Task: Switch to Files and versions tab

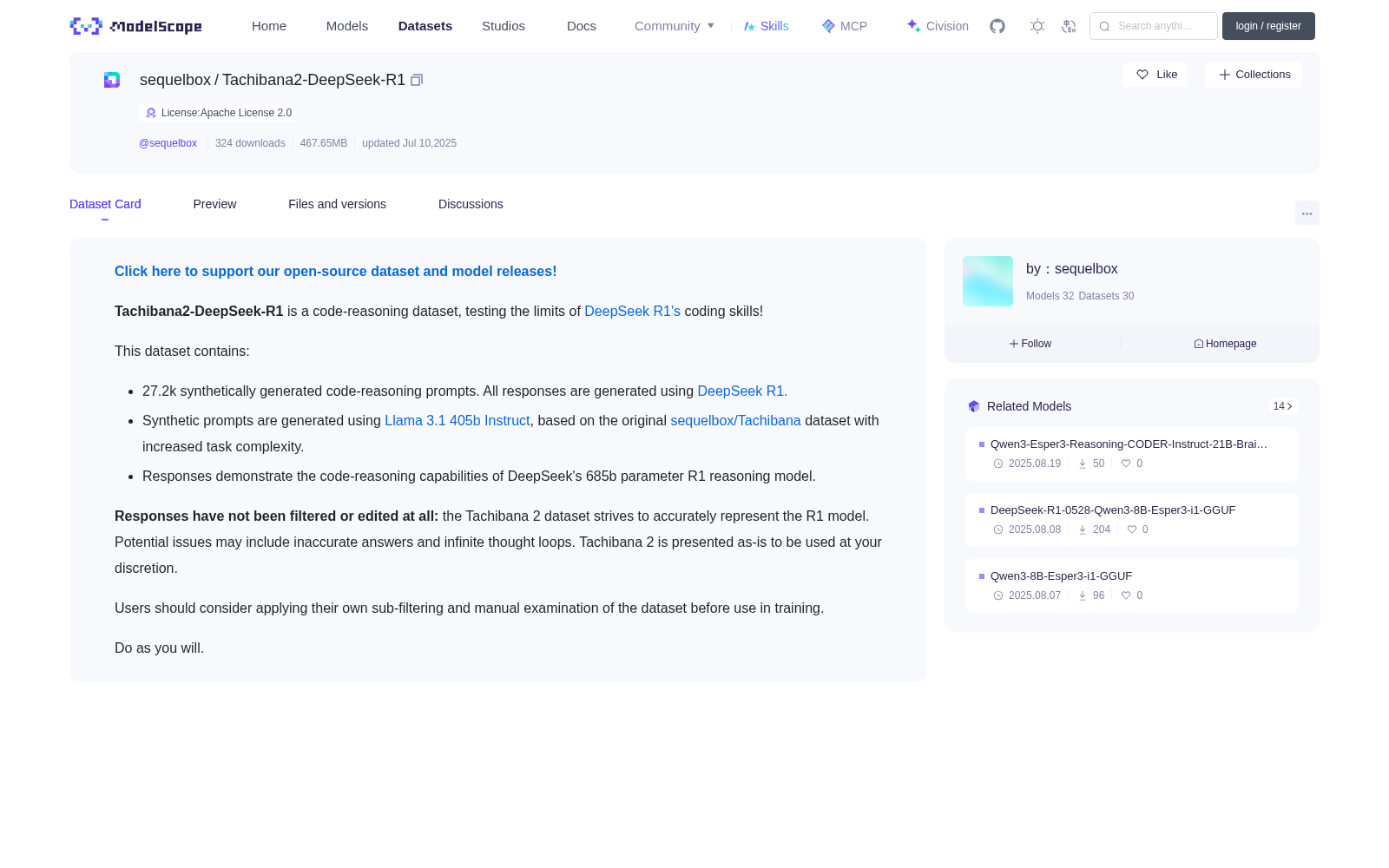Action: (x=337, y=204)
